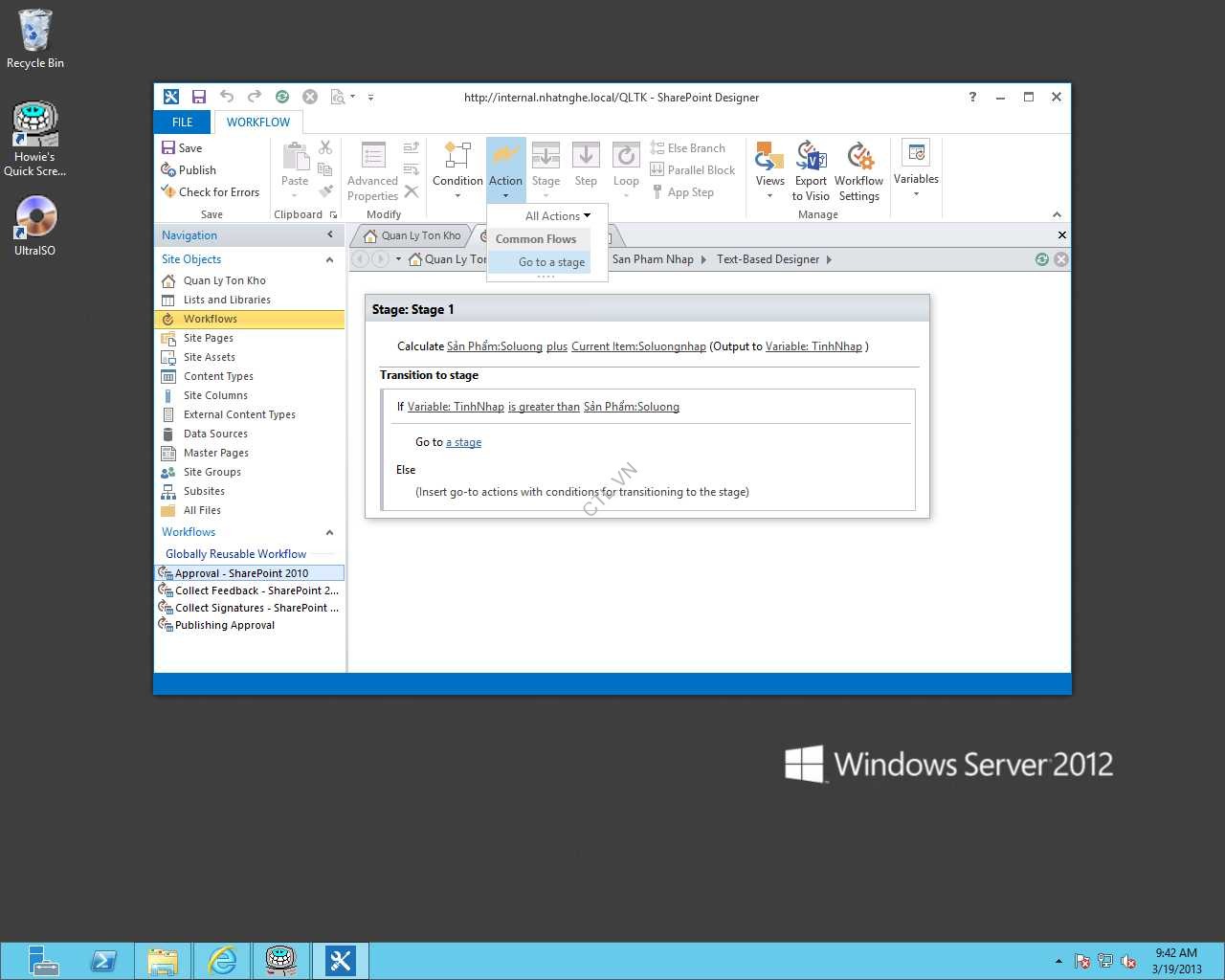Open the Variables dropdown
Viewport: 1225px width, 980px height.
(x=916, y=169)
